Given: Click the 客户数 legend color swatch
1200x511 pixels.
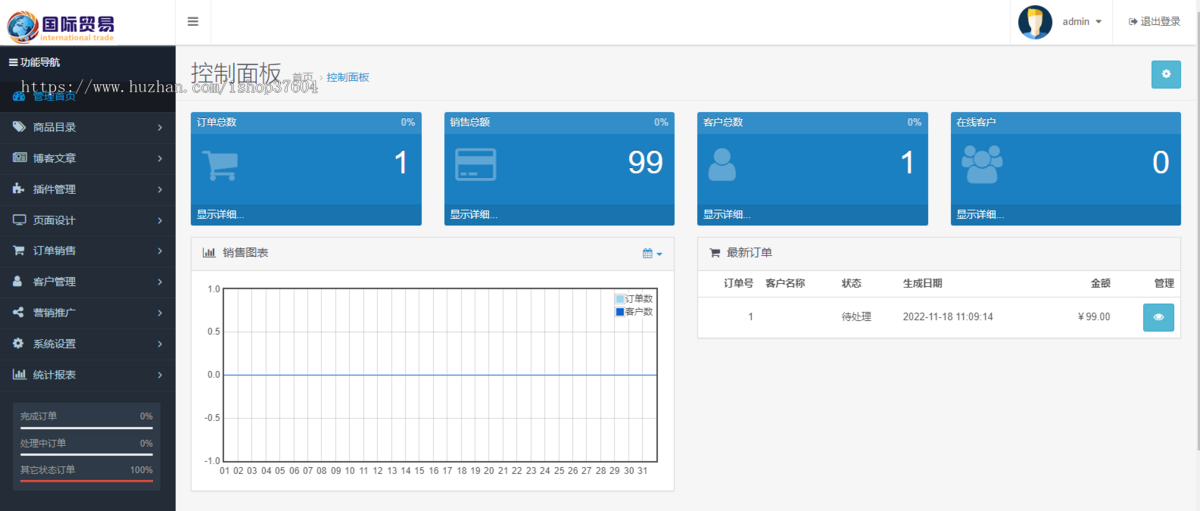Looking at the screenshot, I should (x=620, y=312).
